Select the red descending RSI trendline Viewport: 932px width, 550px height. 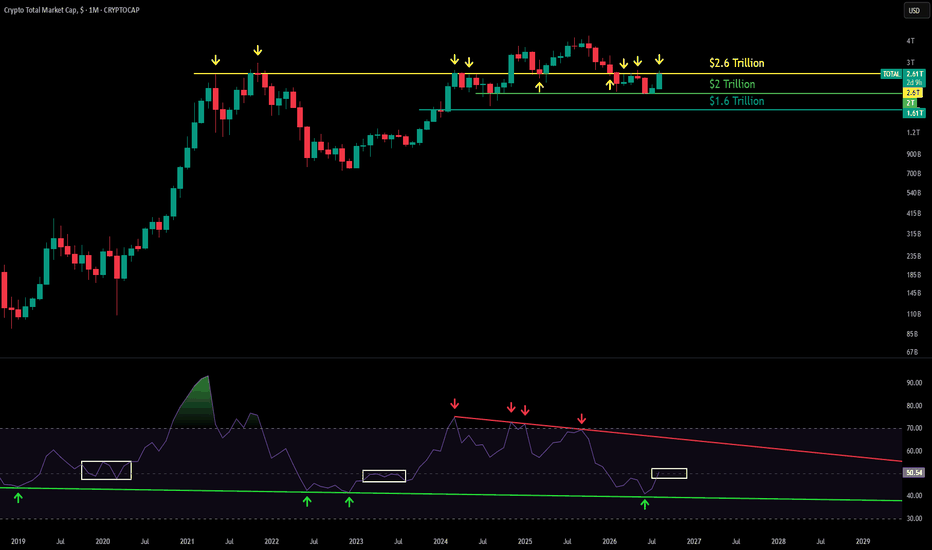pos(678,439)
